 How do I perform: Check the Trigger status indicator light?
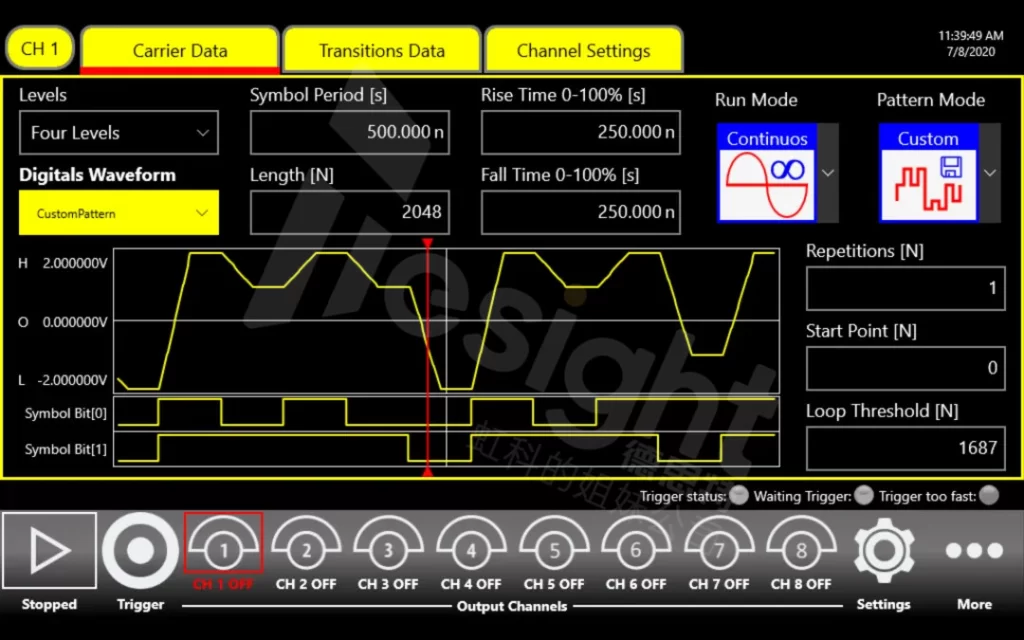click(x=737, y=495)
